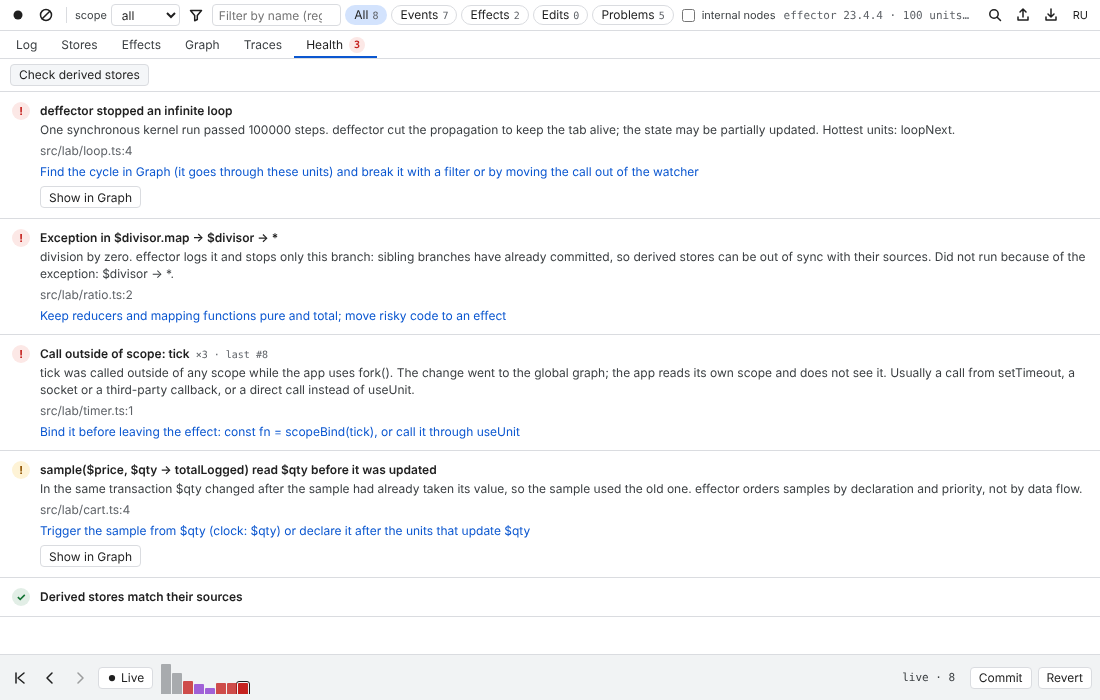Go to the Graph tab
This screenshot has width=1100, height=700.
pos(202,45)
